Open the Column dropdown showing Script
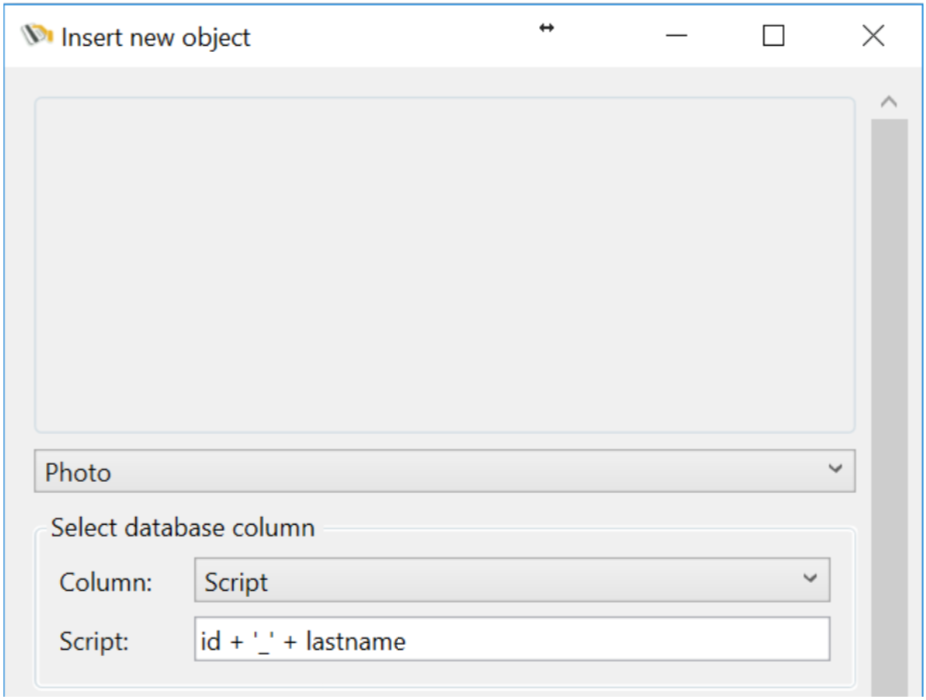Image resolution: width=926 pixels, height=700 pixels. point(500,580)
